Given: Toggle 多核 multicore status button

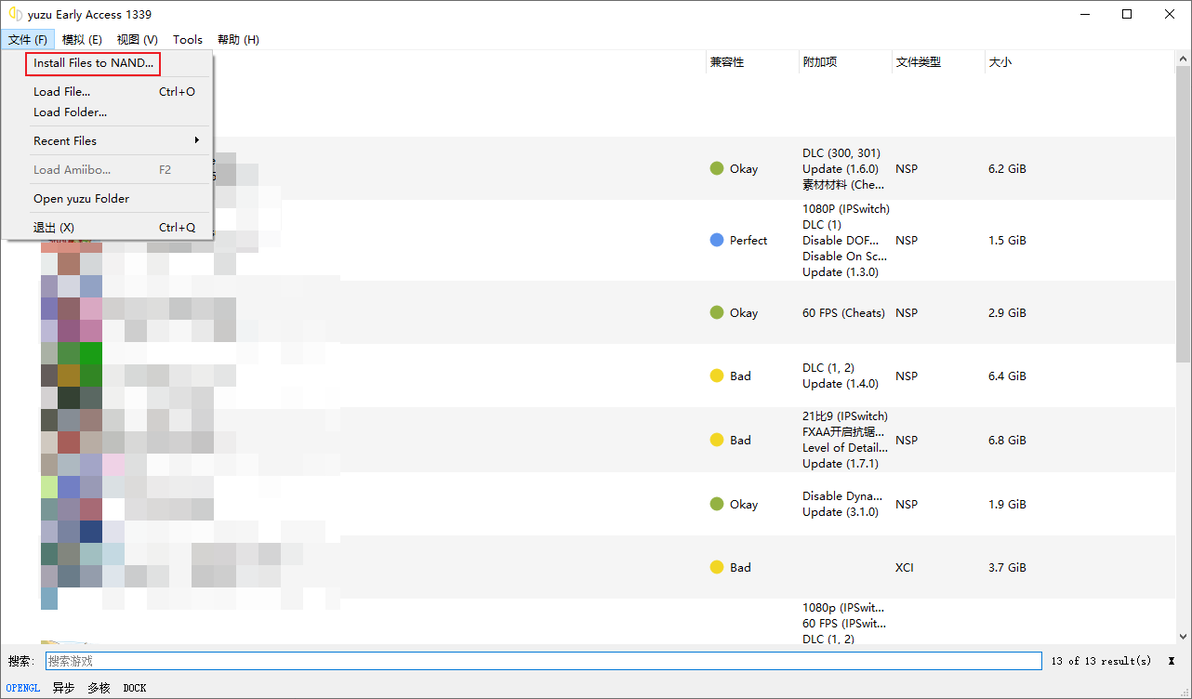Looking at the screenshot, I should coord(99,688).
